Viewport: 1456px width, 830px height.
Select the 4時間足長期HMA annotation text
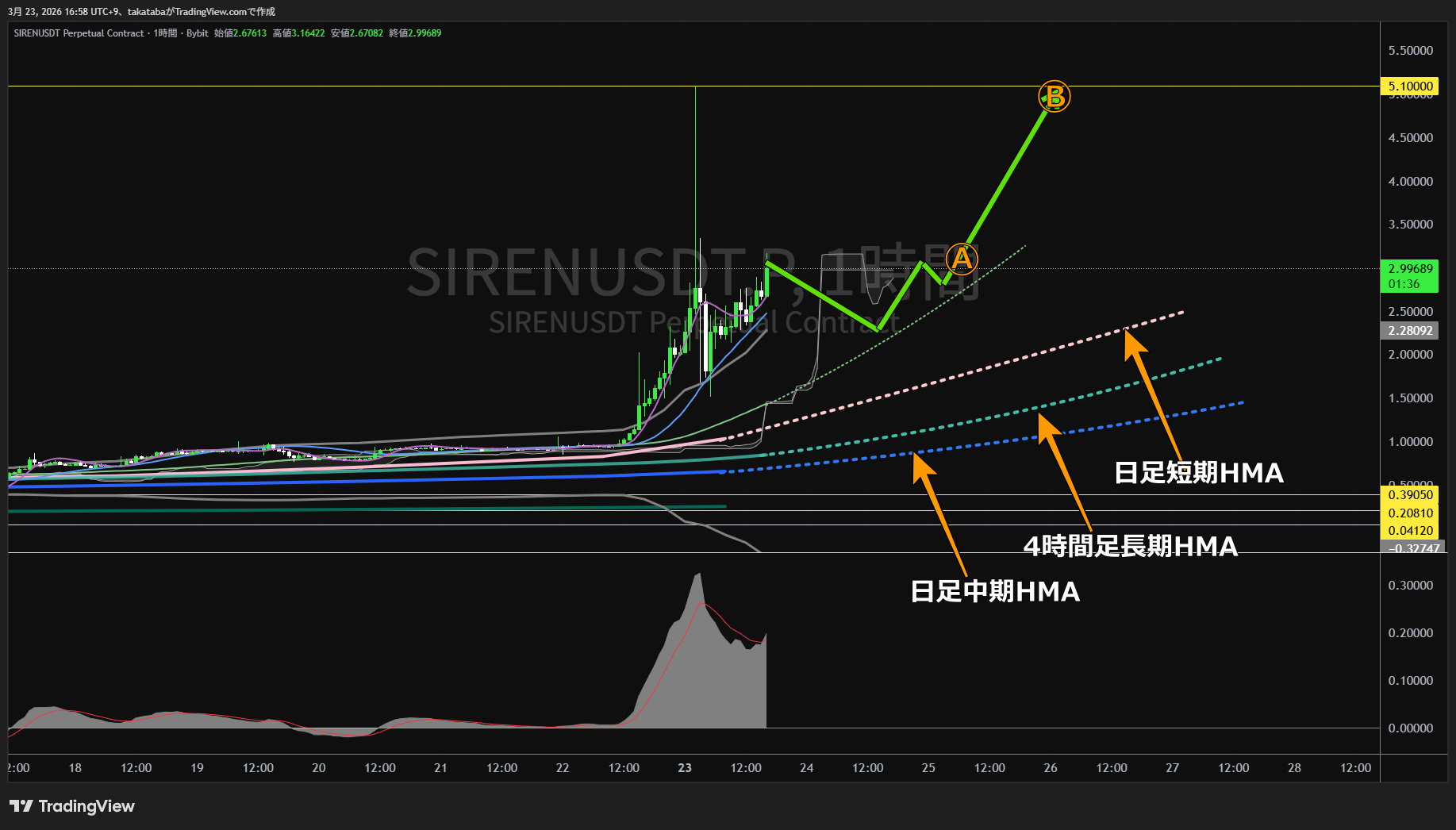1131,546
